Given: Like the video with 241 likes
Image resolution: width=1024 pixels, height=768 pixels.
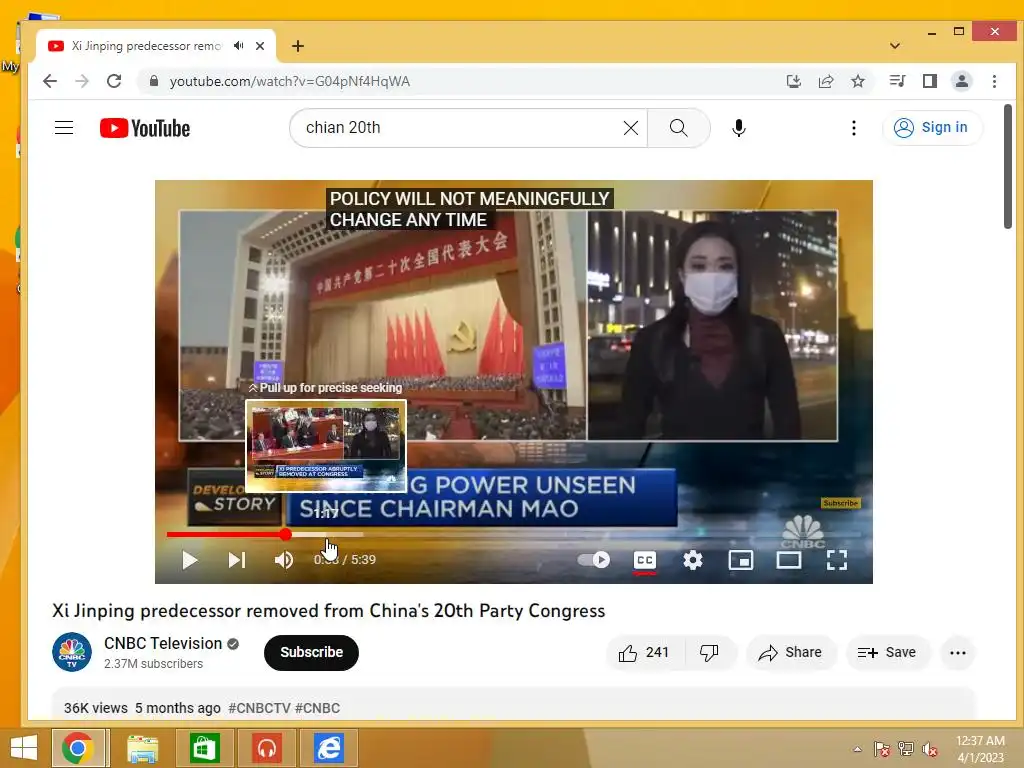Looking at the screenshot, I should point(644,652).
